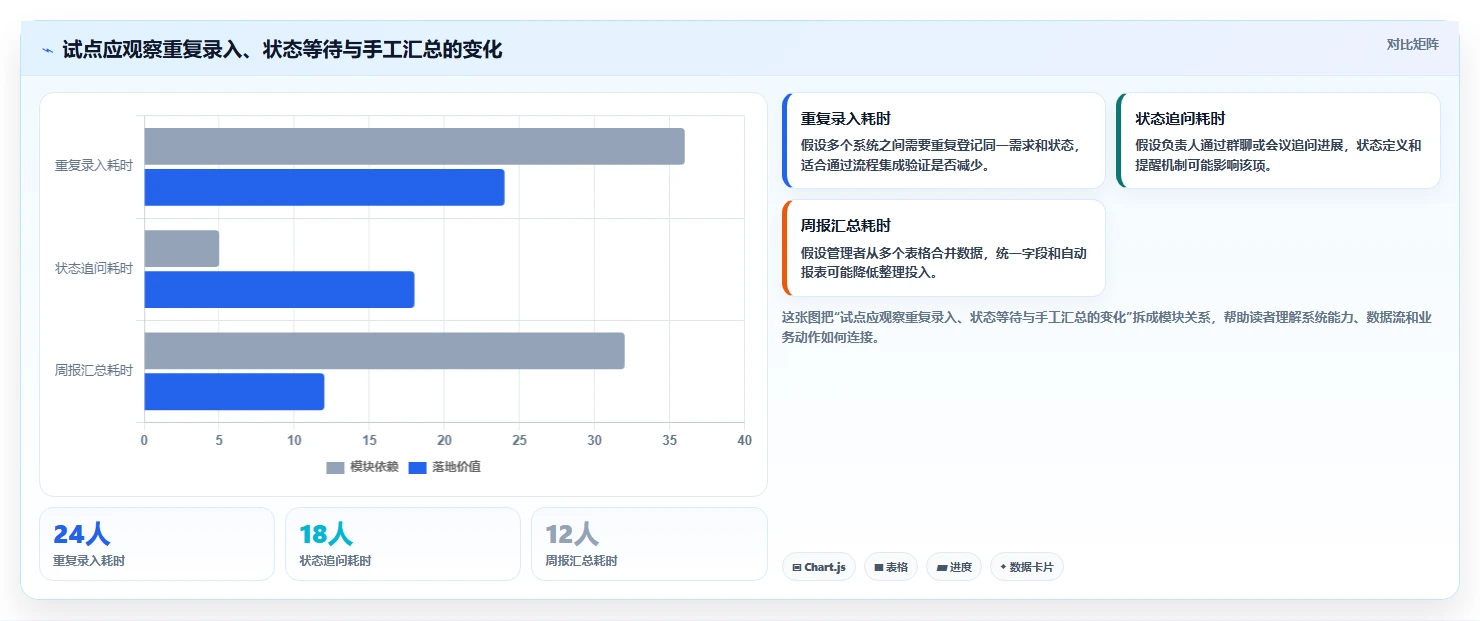Toggle the 模块依赖 legend color swatch

tap(335, 467)
